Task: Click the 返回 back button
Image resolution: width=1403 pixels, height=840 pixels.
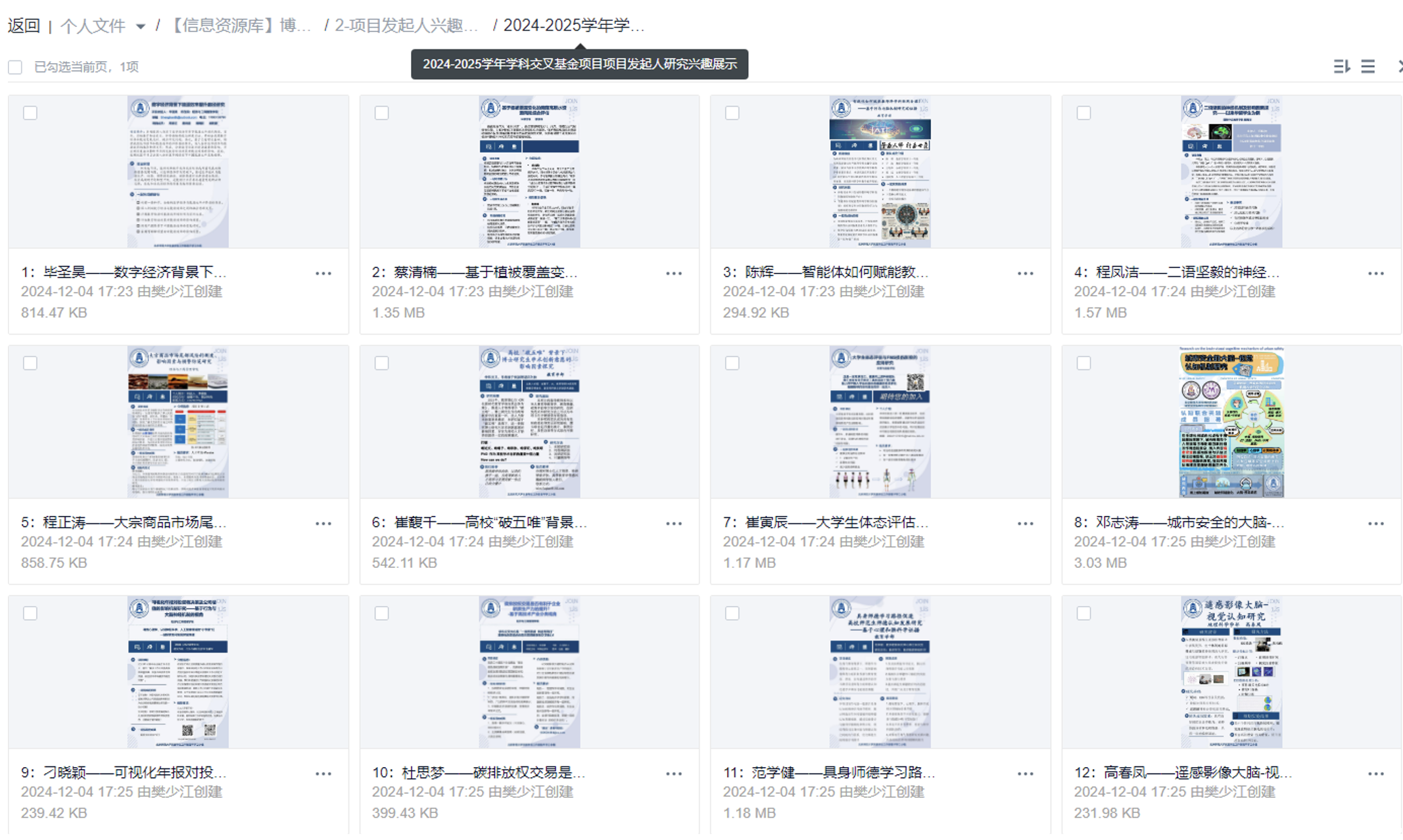Action: [23, 27]
